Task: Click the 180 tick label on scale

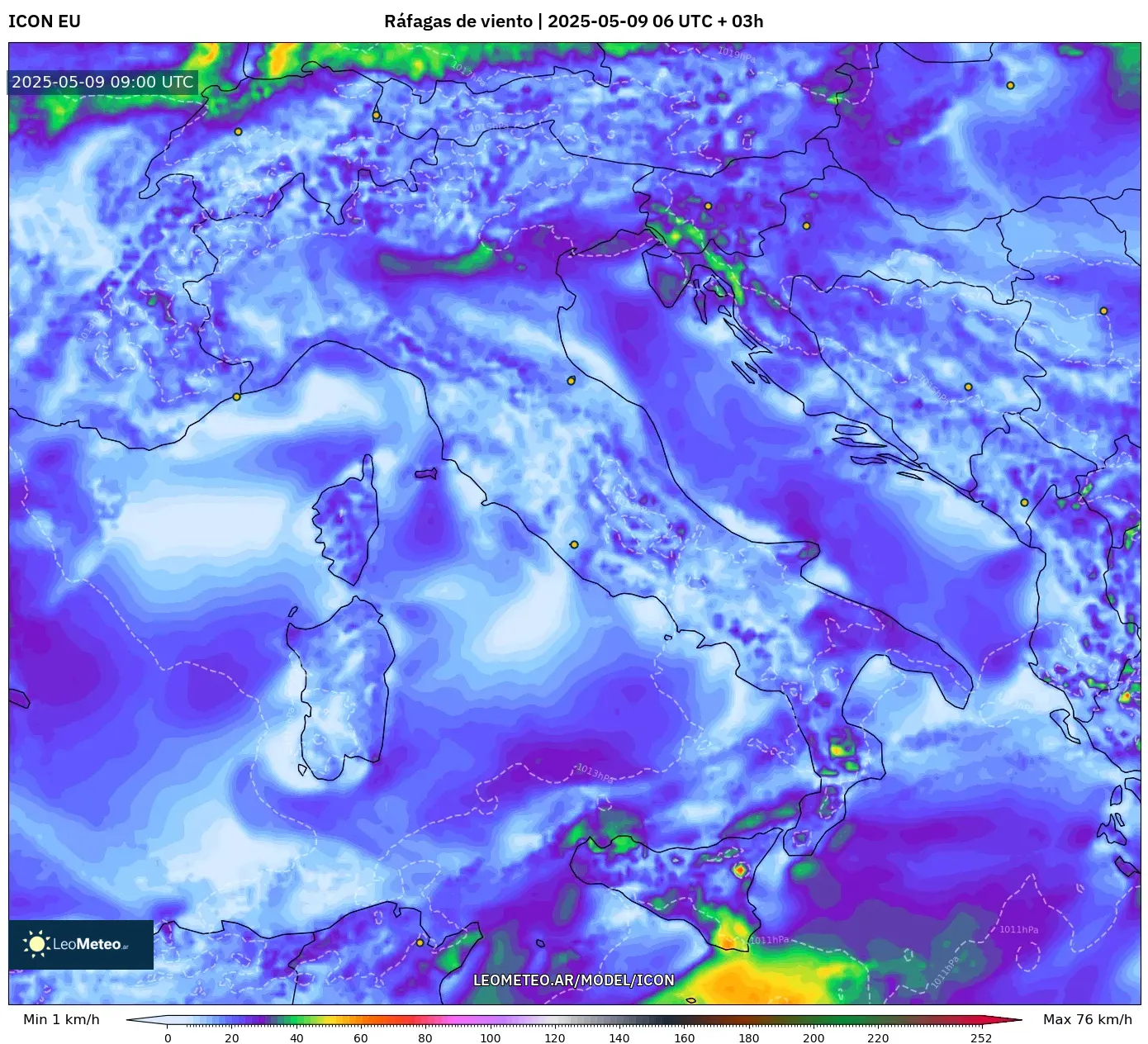Action: pos(749,1038)
